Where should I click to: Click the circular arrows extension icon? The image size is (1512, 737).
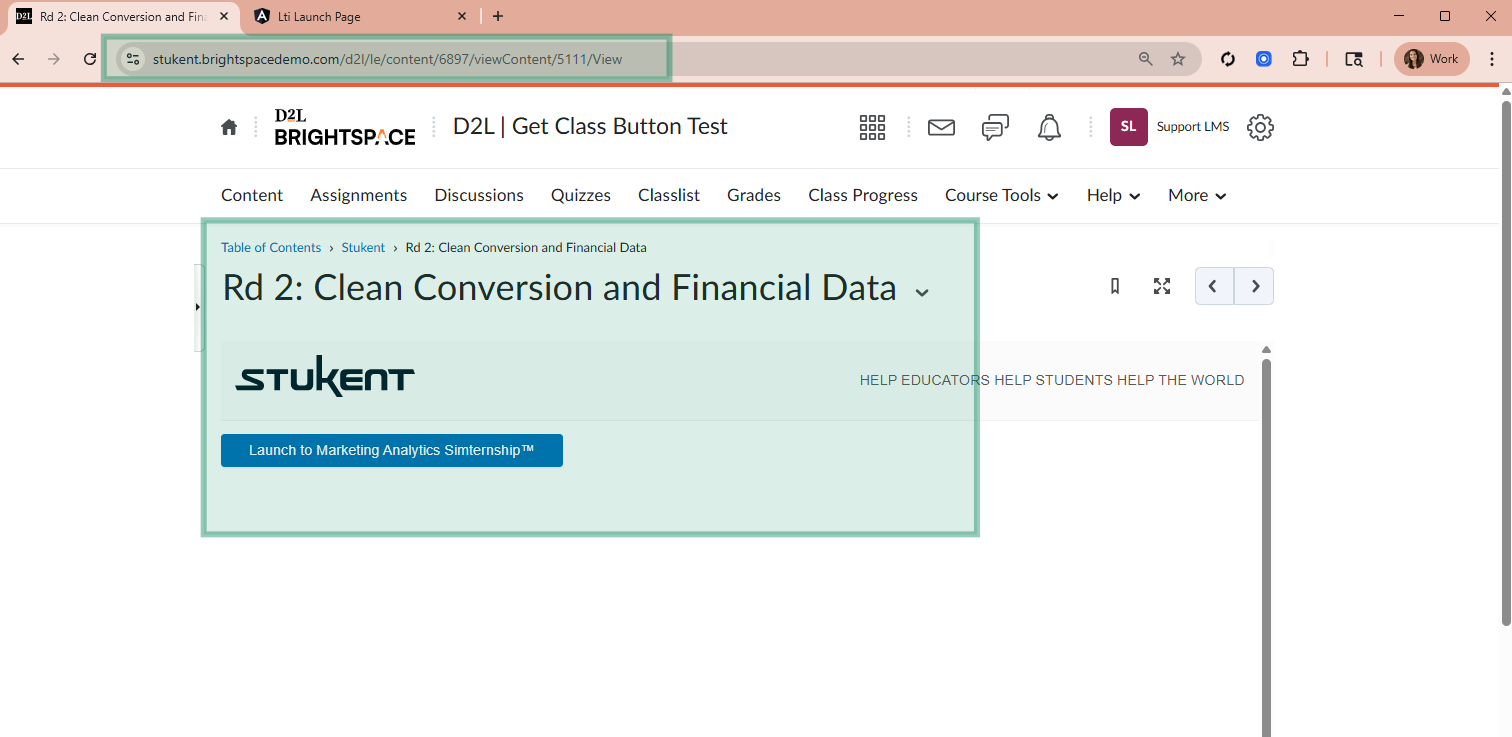tap(1228, 59)
